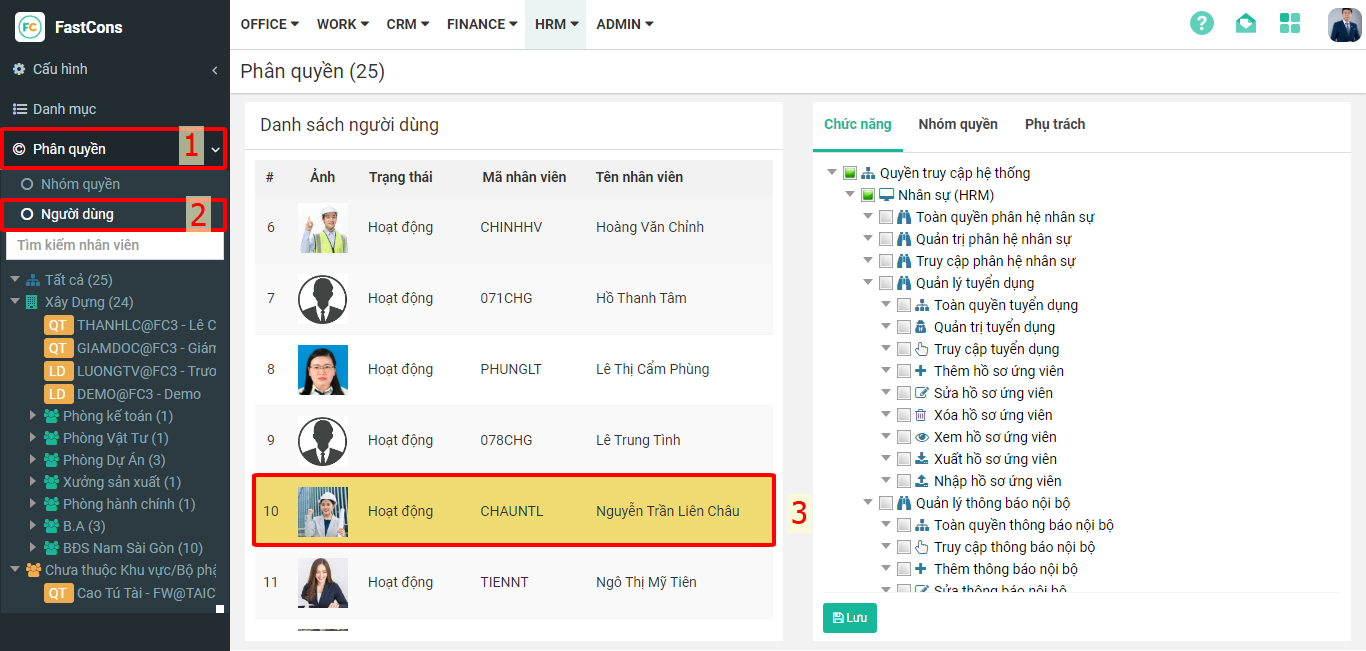Open the HRM dropdown menu

[x=557, y=24]
